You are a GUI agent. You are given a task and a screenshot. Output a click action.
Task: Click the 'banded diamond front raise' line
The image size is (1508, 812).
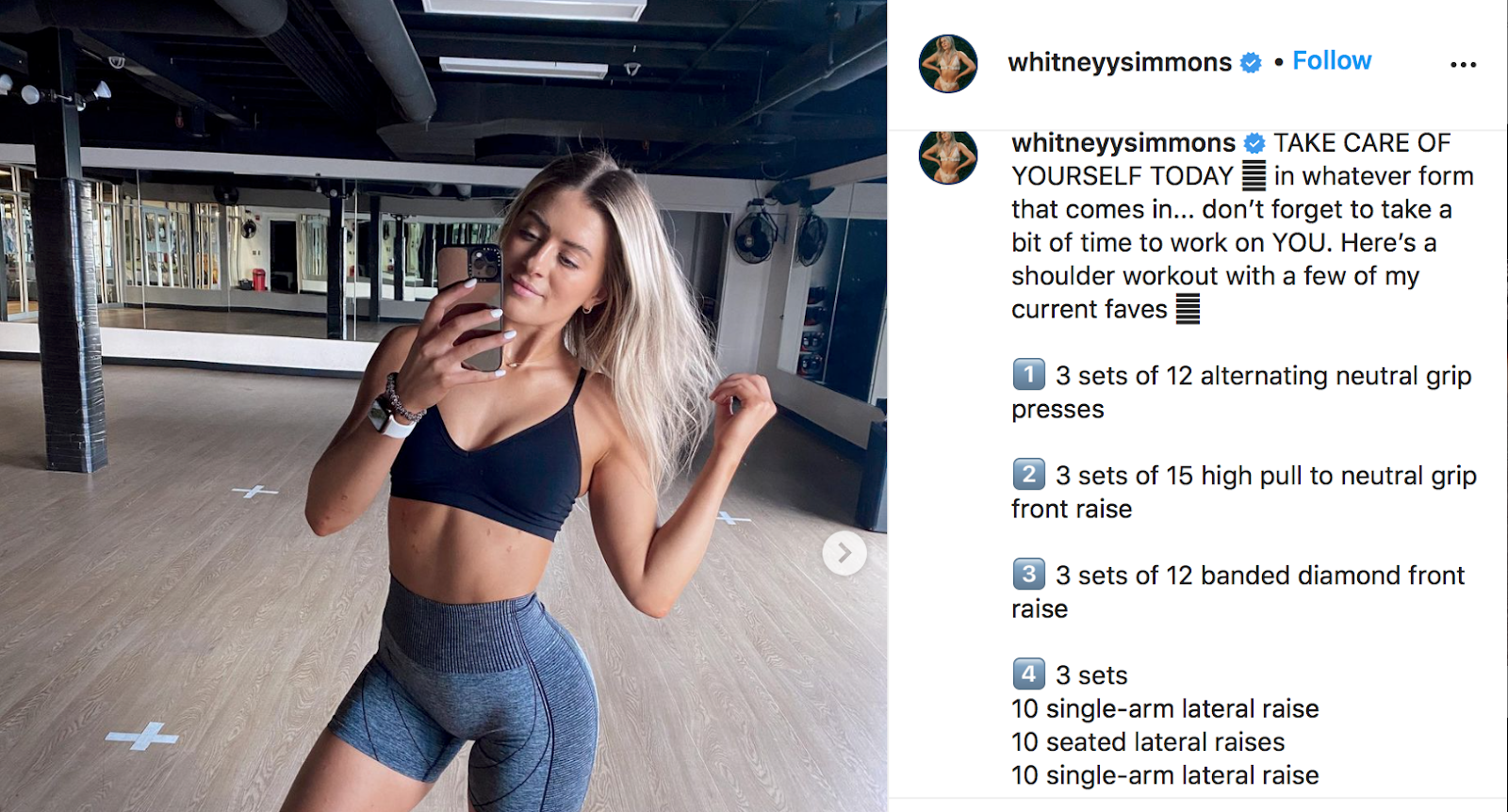[x=1238, y=592]
